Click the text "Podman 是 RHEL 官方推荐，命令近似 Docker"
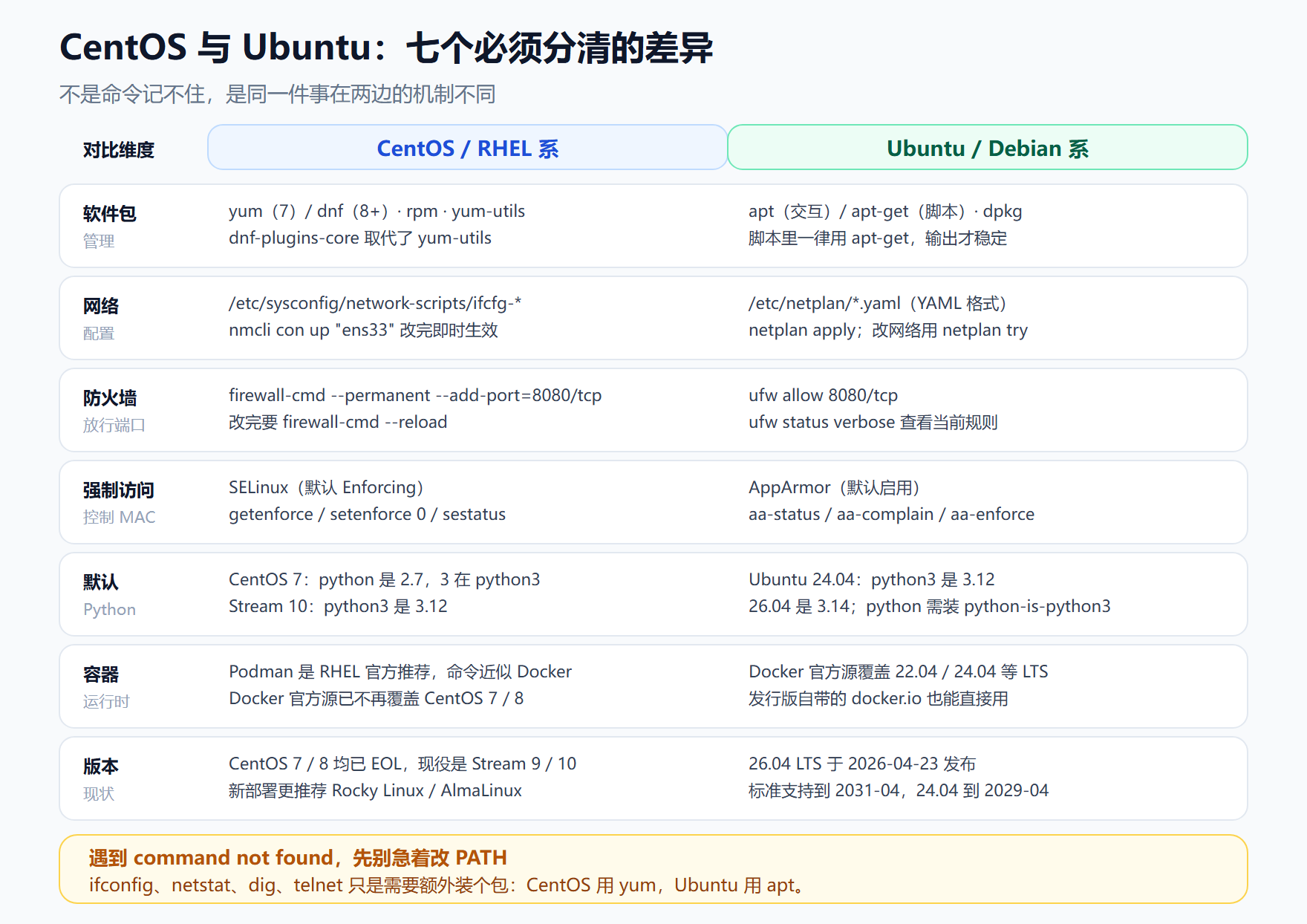 coord(400,672)
